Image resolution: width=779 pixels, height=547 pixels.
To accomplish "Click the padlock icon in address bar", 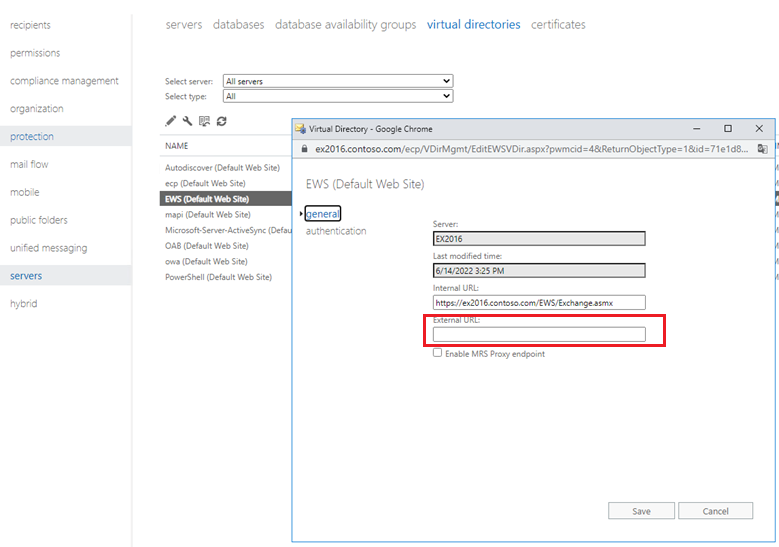I will tap(304, 149).
